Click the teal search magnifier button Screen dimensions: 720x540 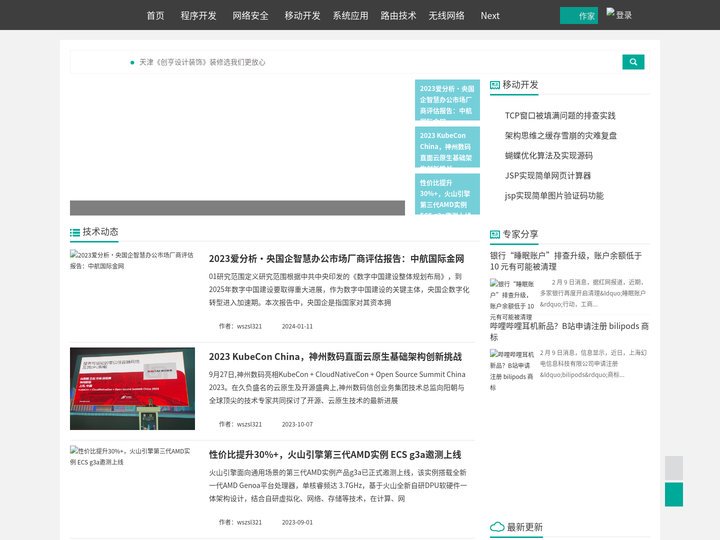coord(633,62)
